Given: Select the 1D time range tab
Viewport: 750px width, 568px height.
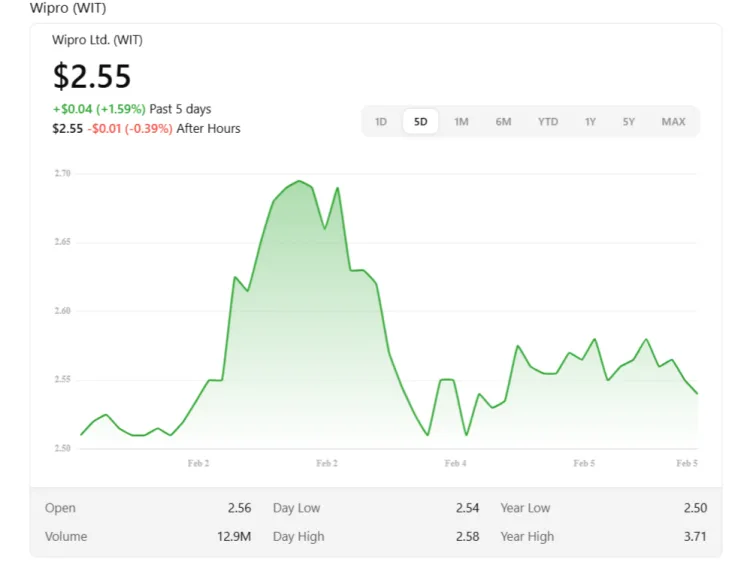Looking at the screenshot, I should (x=381, y=122).
